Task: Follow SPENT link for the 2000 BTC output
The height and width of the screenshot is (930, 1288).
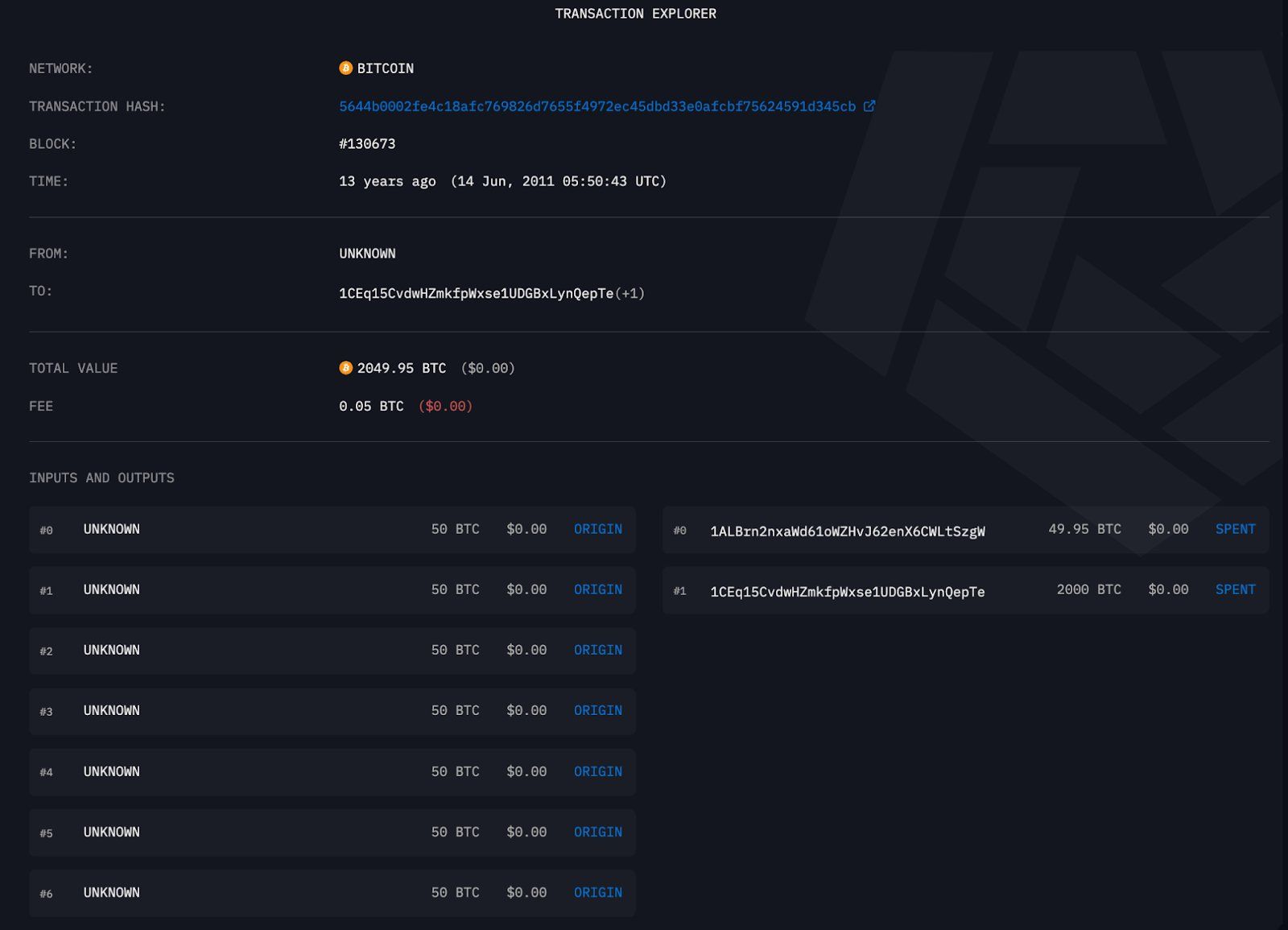Action: click(1235, 589)
